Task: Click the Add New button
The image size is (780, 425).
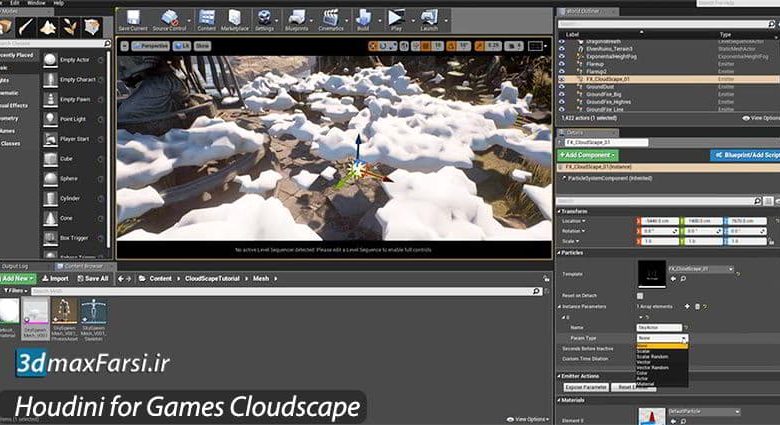Action: coord(17,279)
